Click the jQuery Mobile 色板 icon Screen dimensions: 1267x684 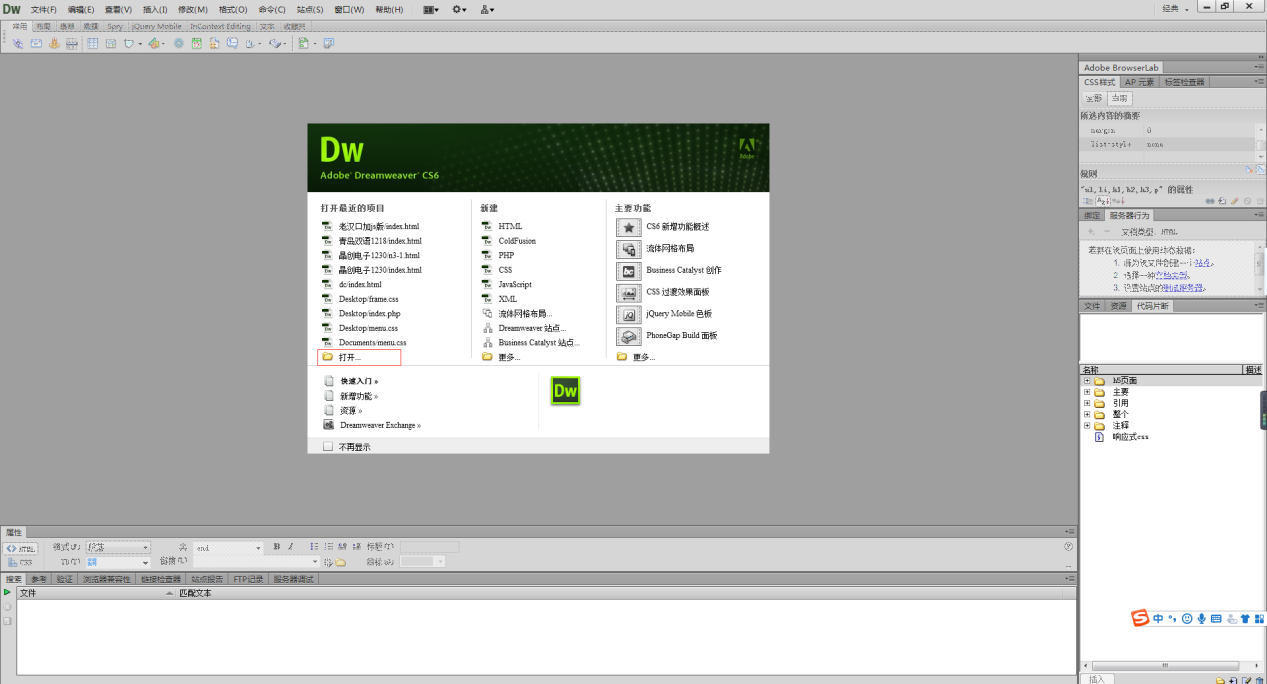point(629,314)
